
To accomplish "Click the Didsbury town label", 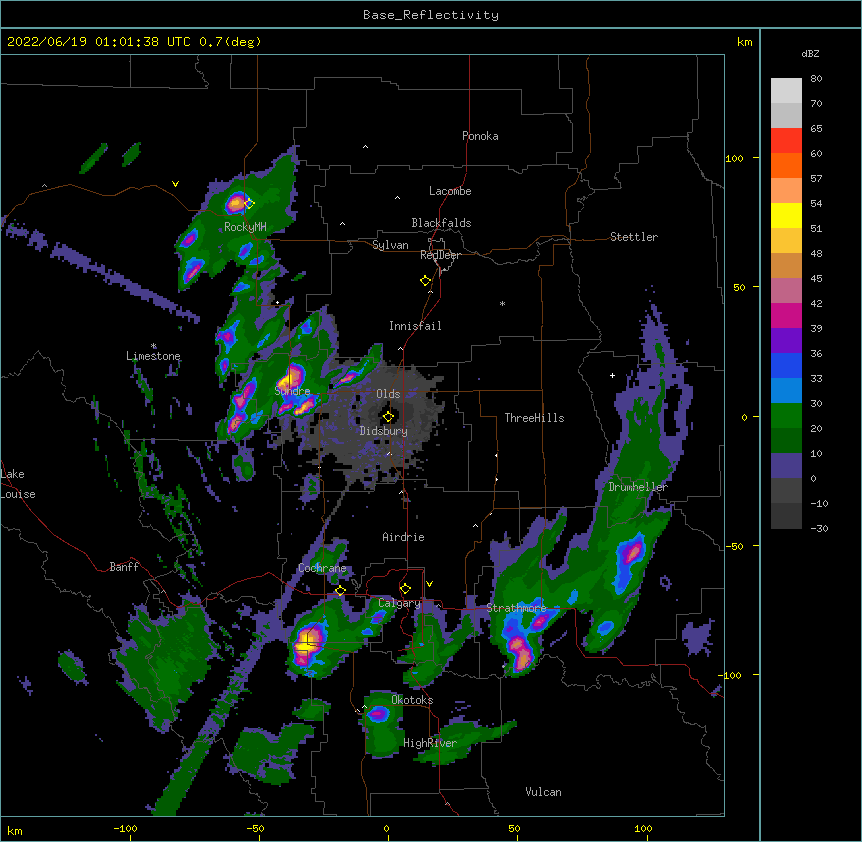I will click(x=384, y=431).
